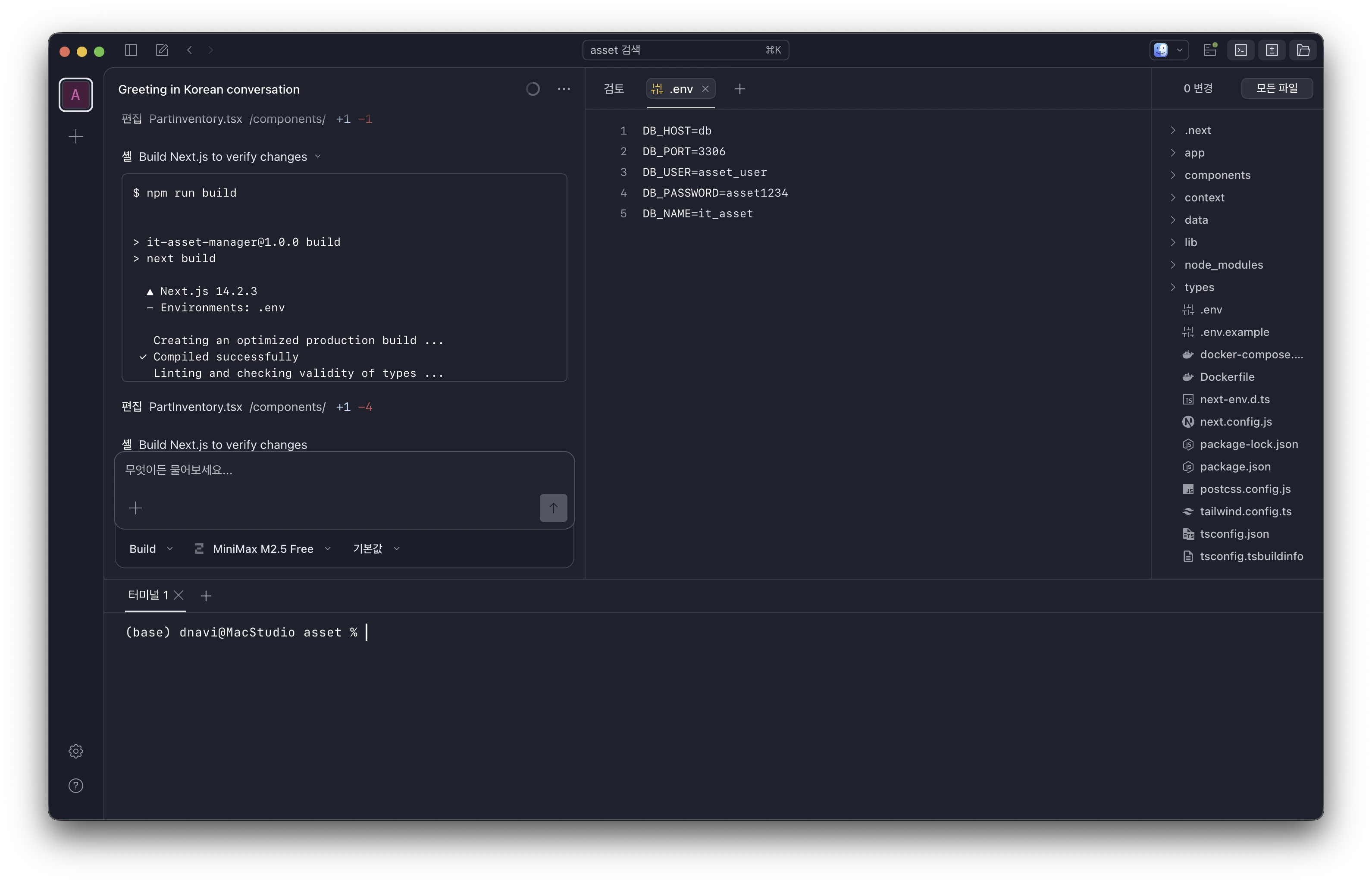Send the message with the up-arrow button
Viewport: 1372px width, 884px height.
[x=553, y=508]
